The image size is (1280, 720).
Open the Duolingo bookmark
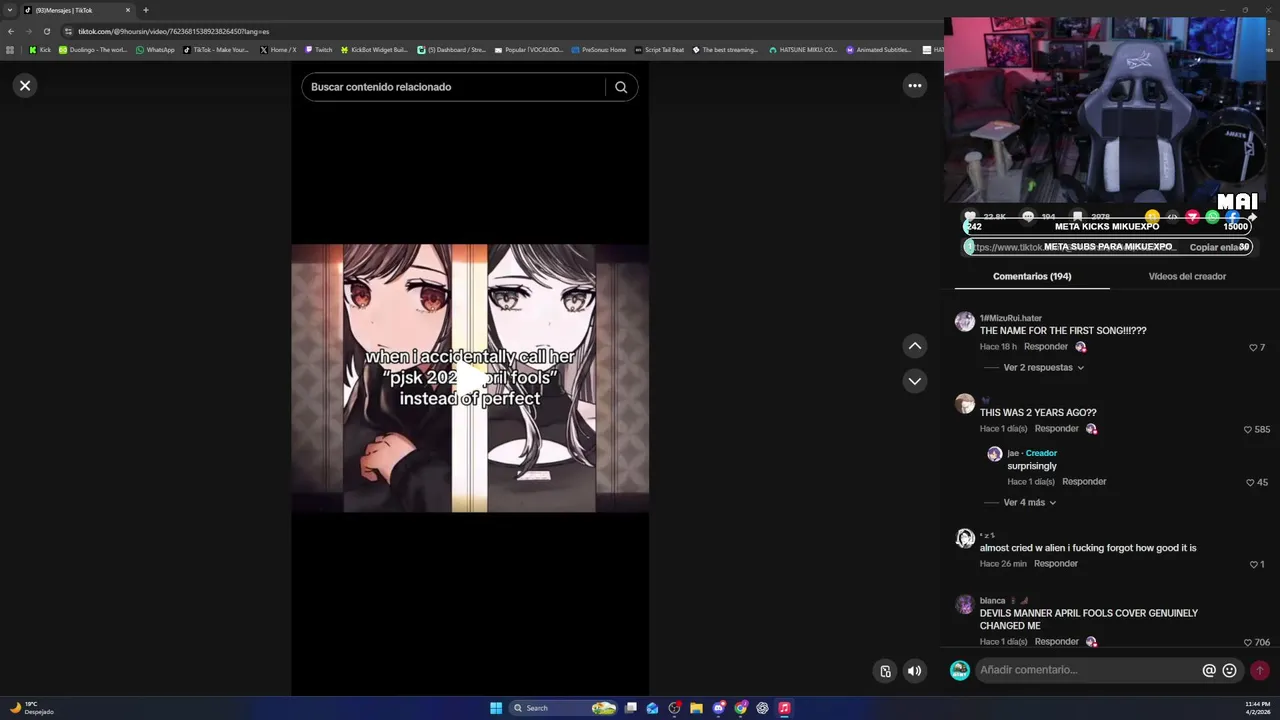click(x=93, y=50)
